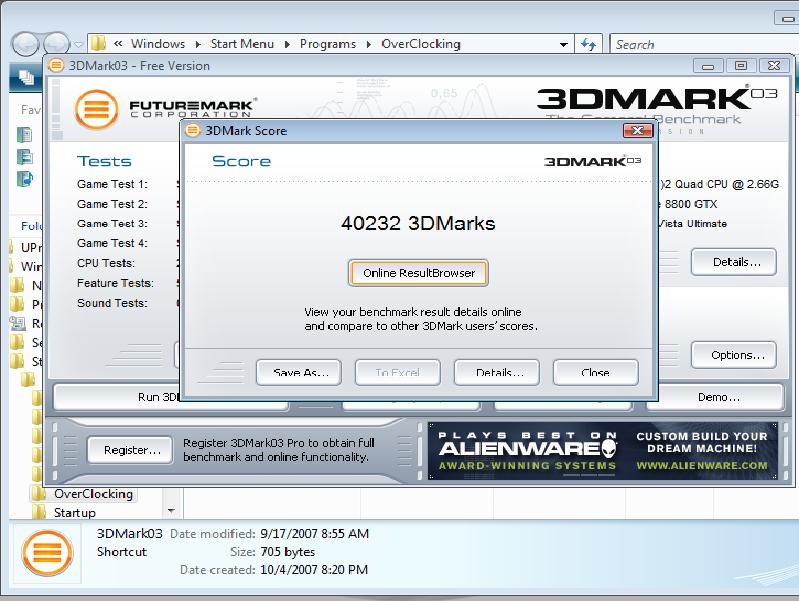Click Date modified value 9/17/2007 8:55 AM
This screenshot has height=601, width=799.
click(314, 534)
